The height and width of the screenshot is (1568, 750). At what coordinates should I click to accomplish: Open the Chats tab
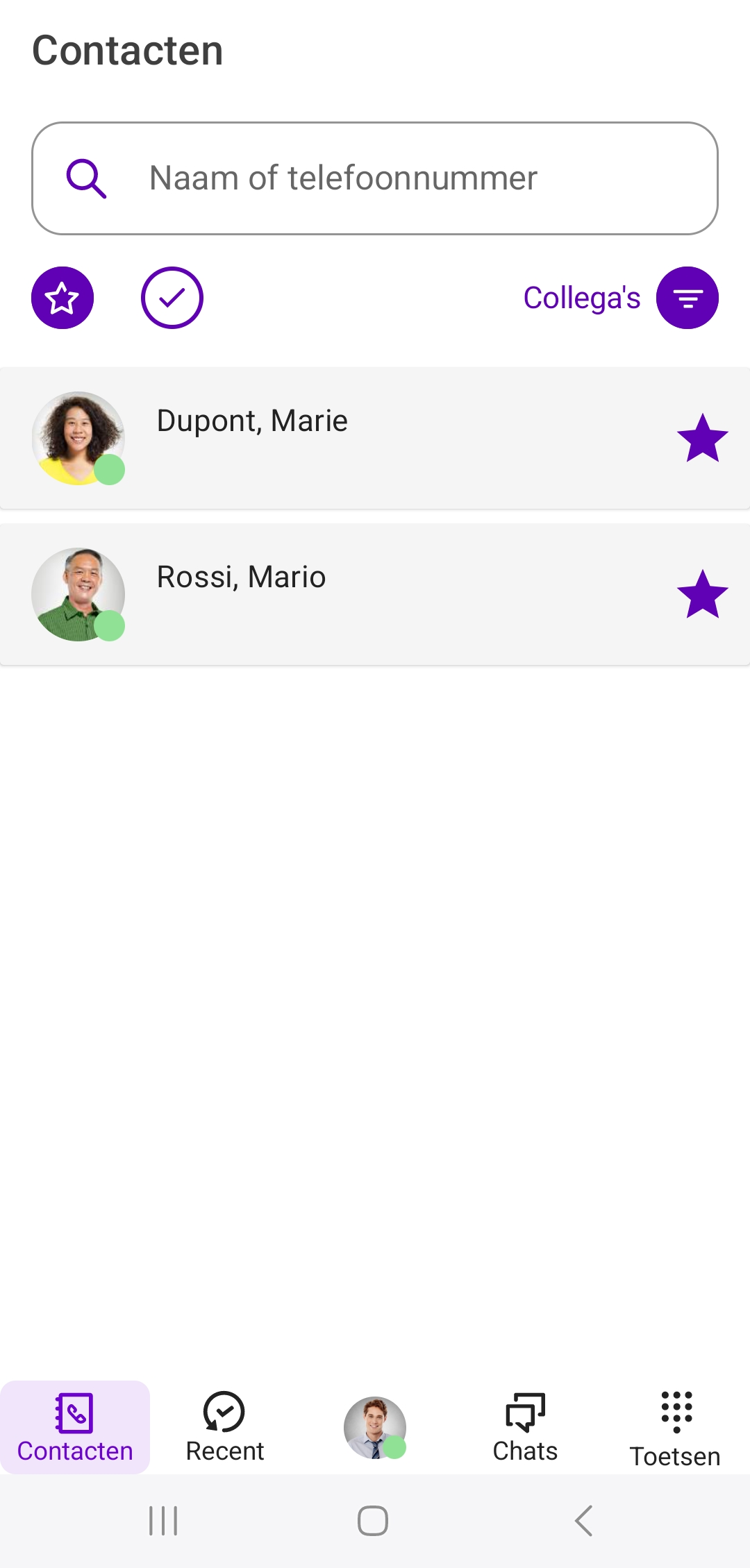point(525,1427)
